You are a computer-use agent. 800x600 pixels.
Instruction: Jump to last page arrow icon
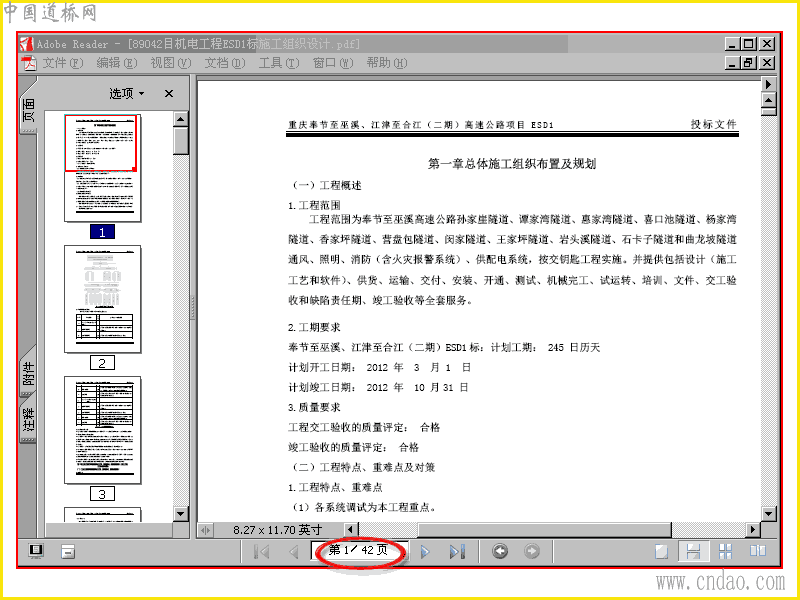pyautogui.click(x=457, y=552)
